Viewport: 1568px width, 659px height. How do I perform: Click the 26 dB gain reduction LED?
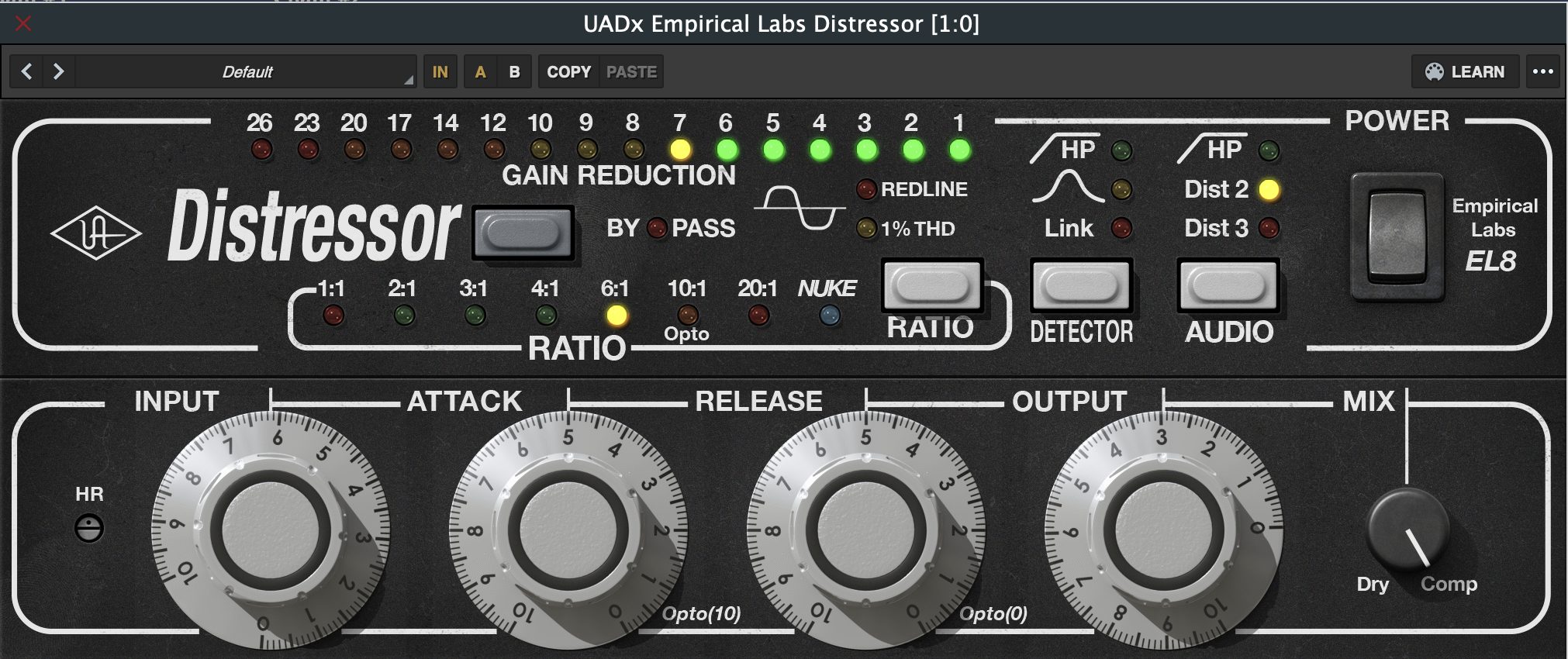(x=261, y=149)
